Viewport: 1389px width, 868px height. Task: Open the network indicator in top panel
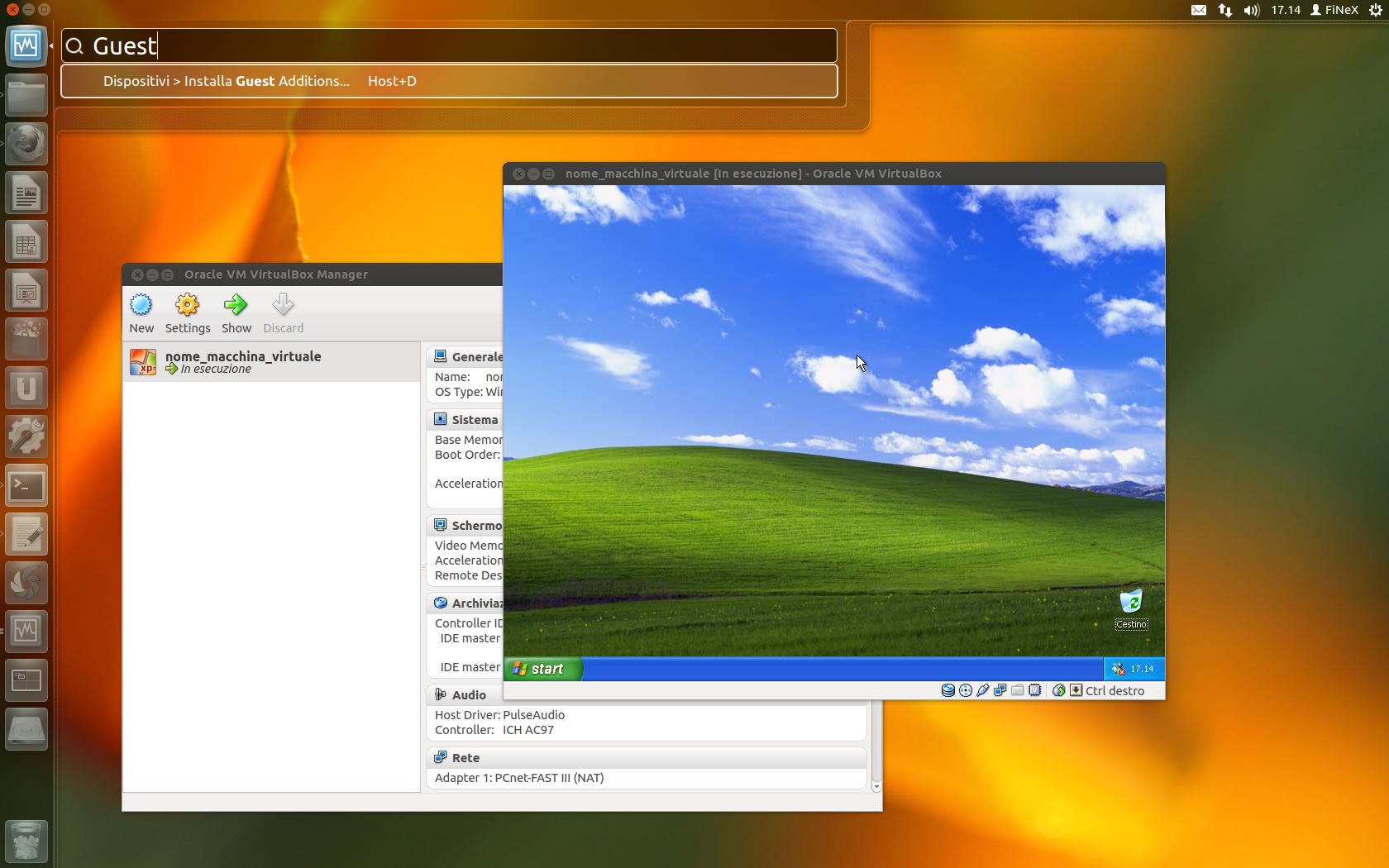click(1225, 10)
